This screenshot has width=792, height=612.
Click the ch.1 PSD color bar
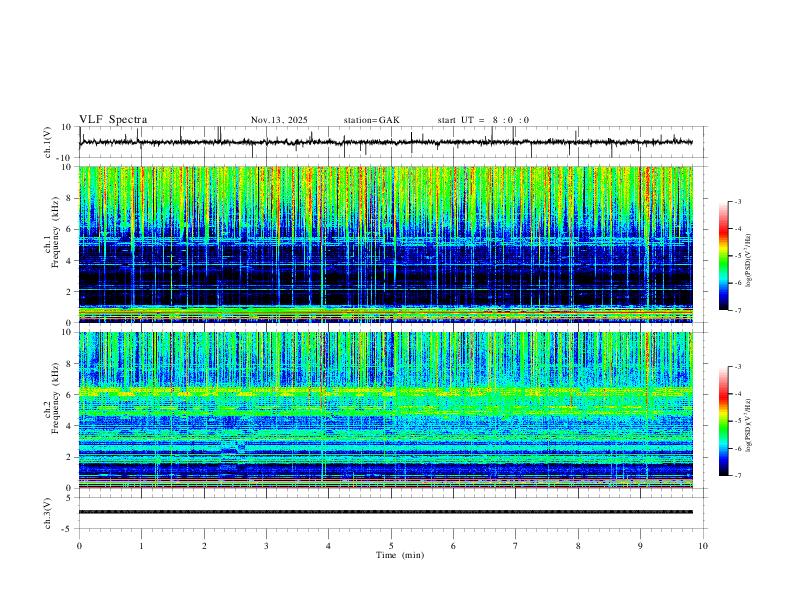coord(723,256)
